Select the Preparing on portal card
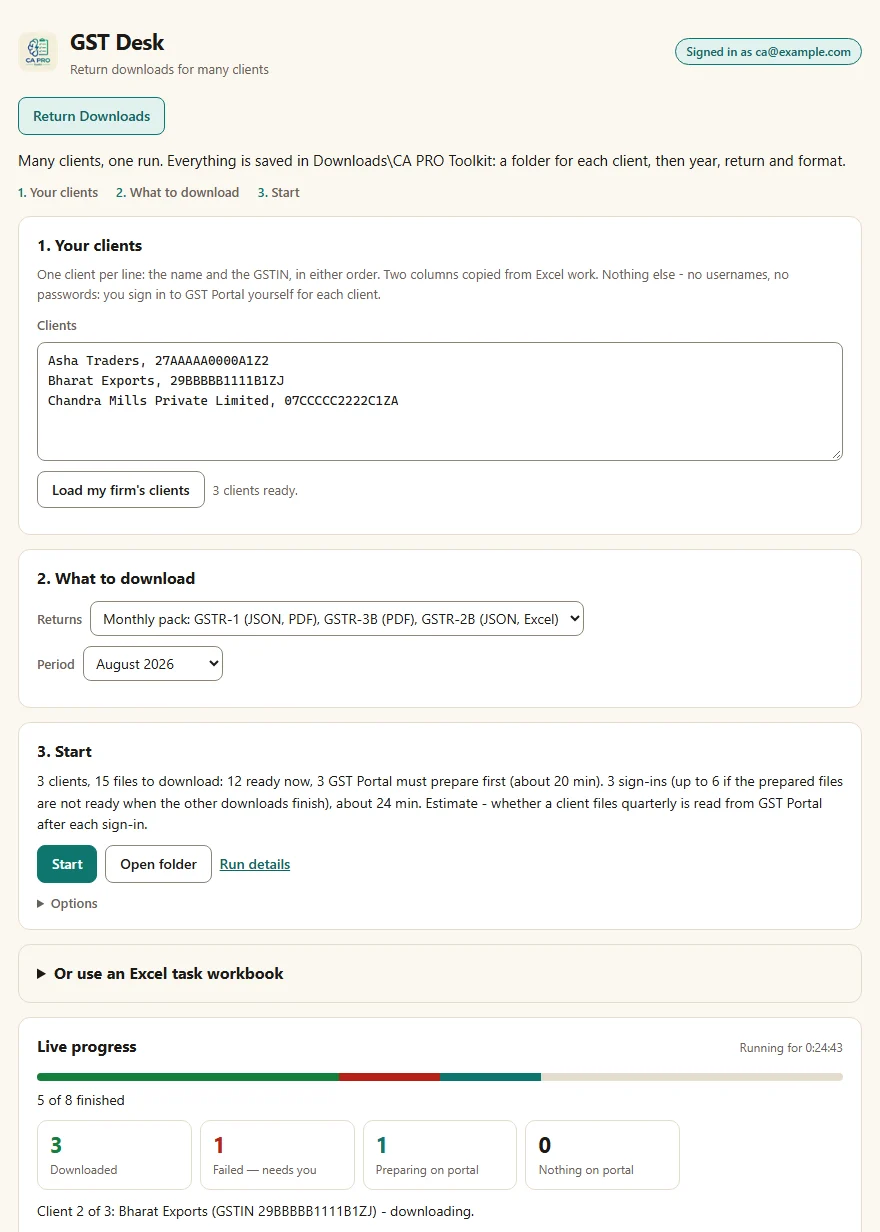880x1232 pixels. 440,1155
